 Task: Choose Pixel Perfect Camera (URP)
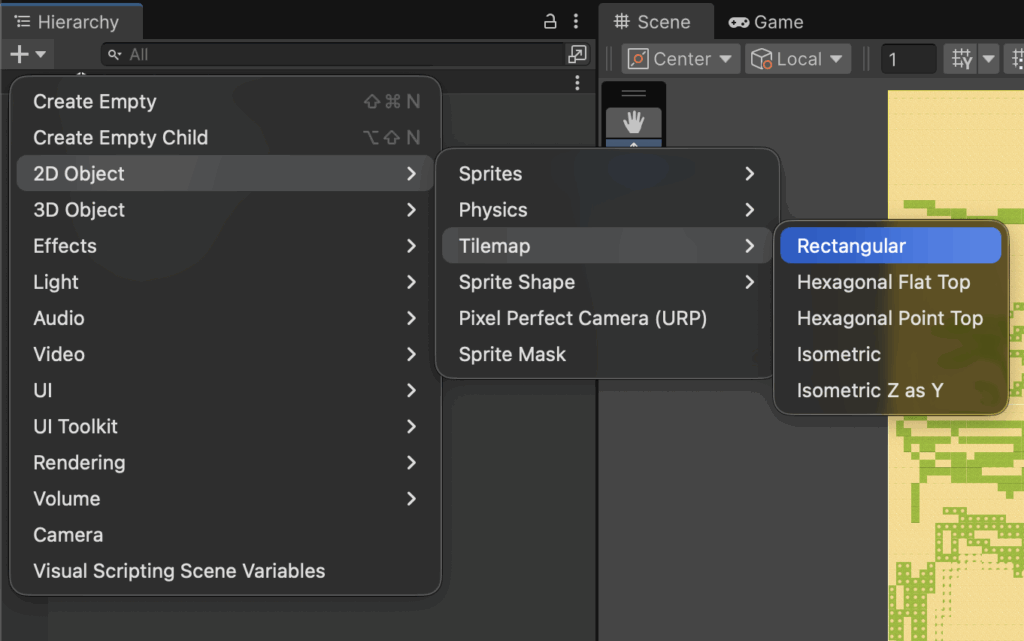tap(582, 318)
